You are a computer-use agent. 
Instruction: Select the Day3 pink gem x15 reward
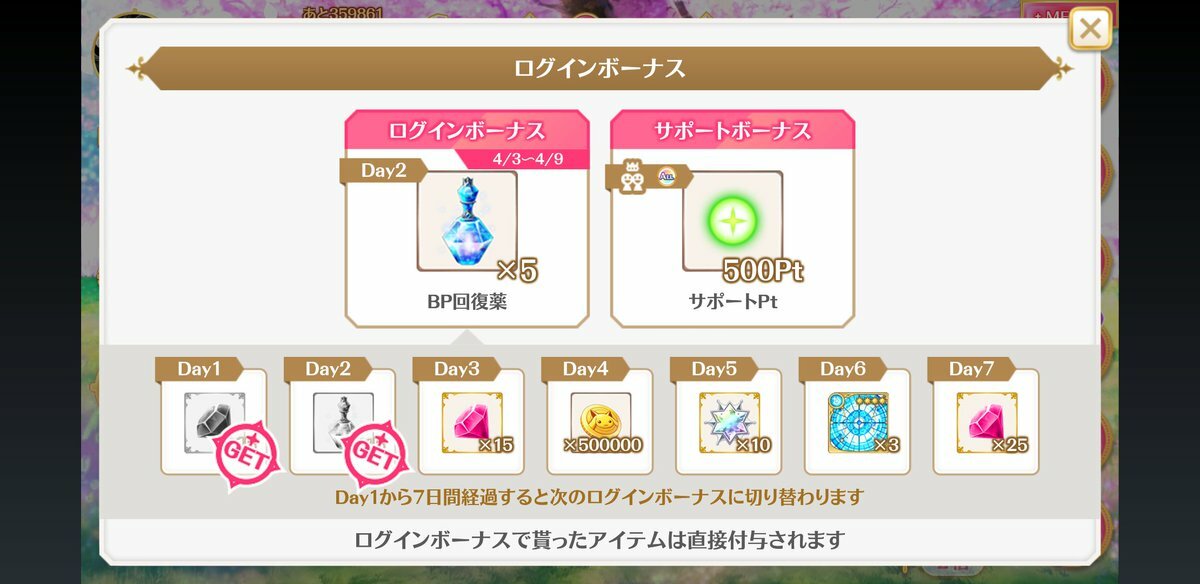pyautogui.click(x=471, y=422)
